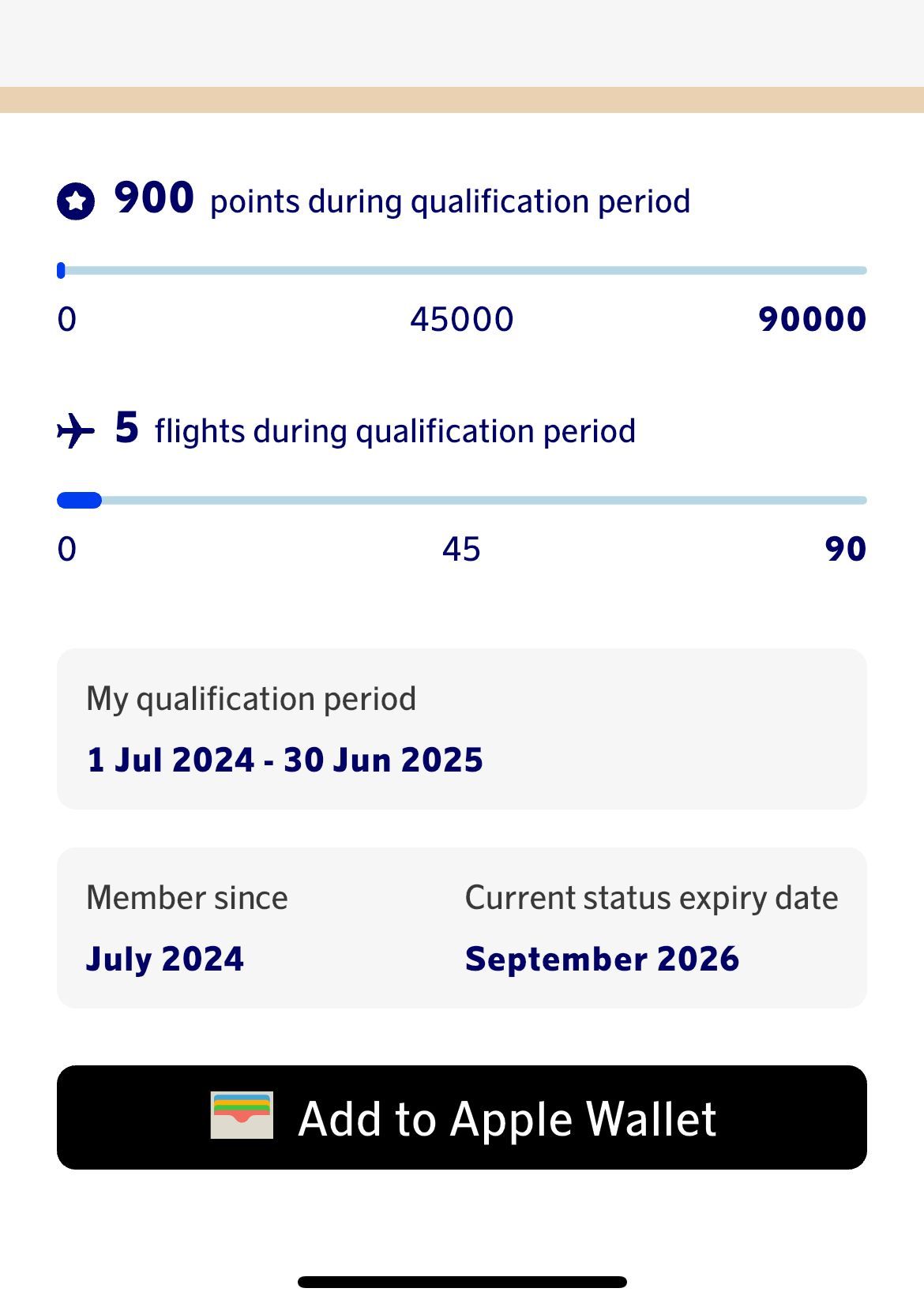This screenshot has height=1307, width=924.
Task: Tap the blue filled portion of flights bar
Action: tap(79, 500)
